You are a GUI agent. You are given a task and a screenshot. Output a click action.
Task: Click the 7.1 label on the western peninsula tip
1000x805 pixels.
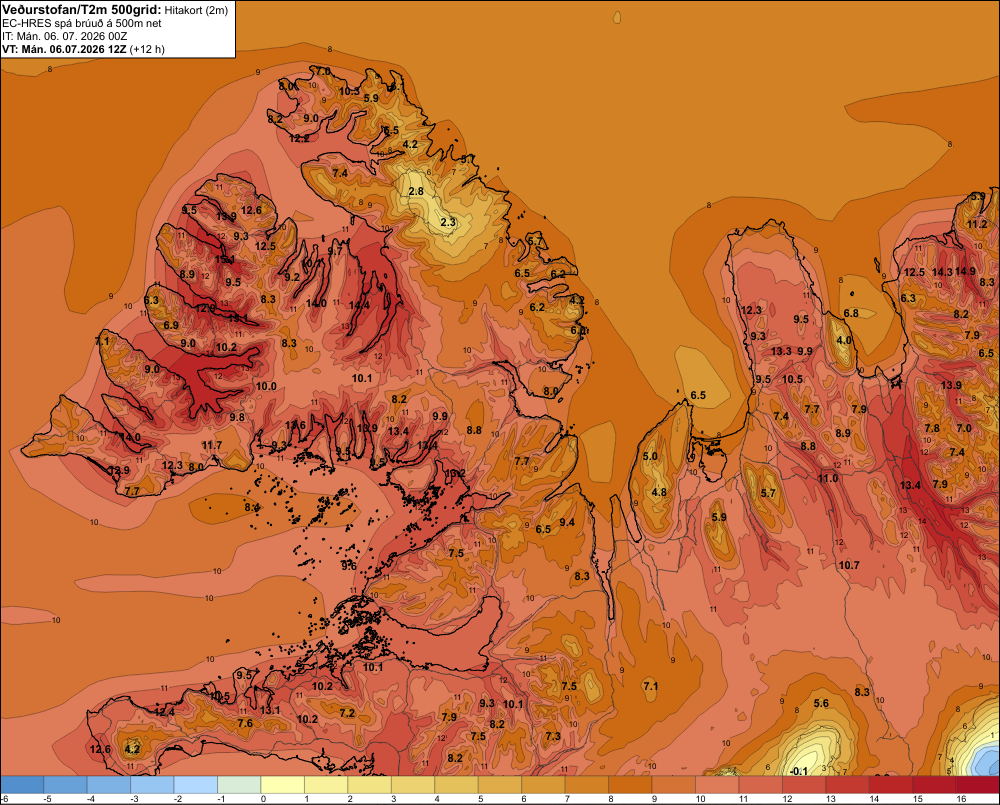(x=102, y=341)
